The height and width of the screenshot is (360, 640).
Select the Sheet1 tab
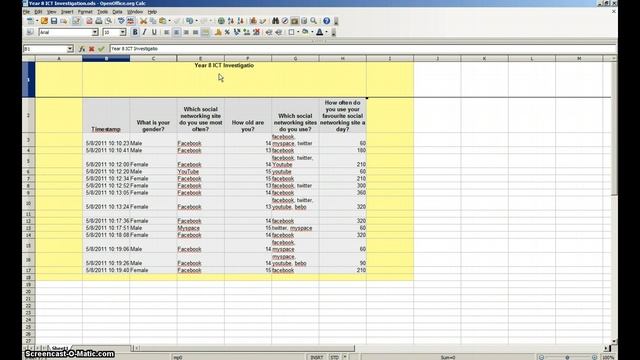tap(60, 349)
